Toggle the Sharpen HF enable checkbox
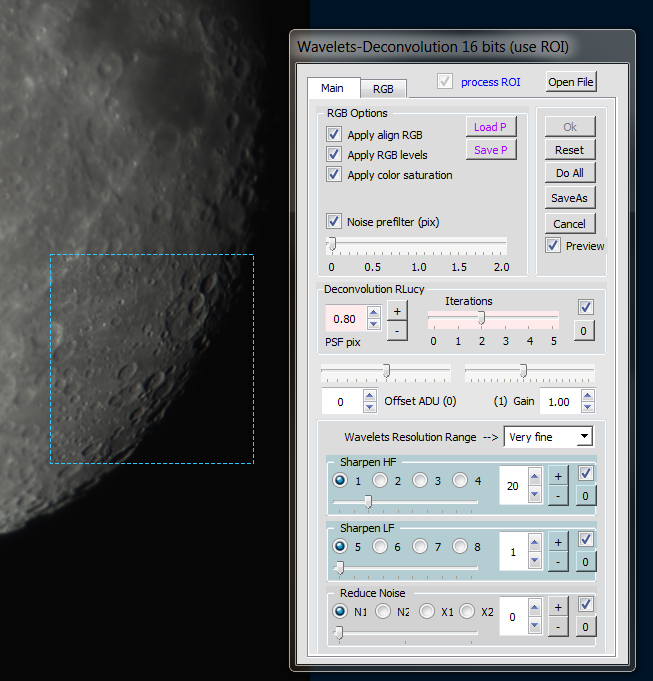The height and width of the screenshot is (681, 653). (586, 473)
